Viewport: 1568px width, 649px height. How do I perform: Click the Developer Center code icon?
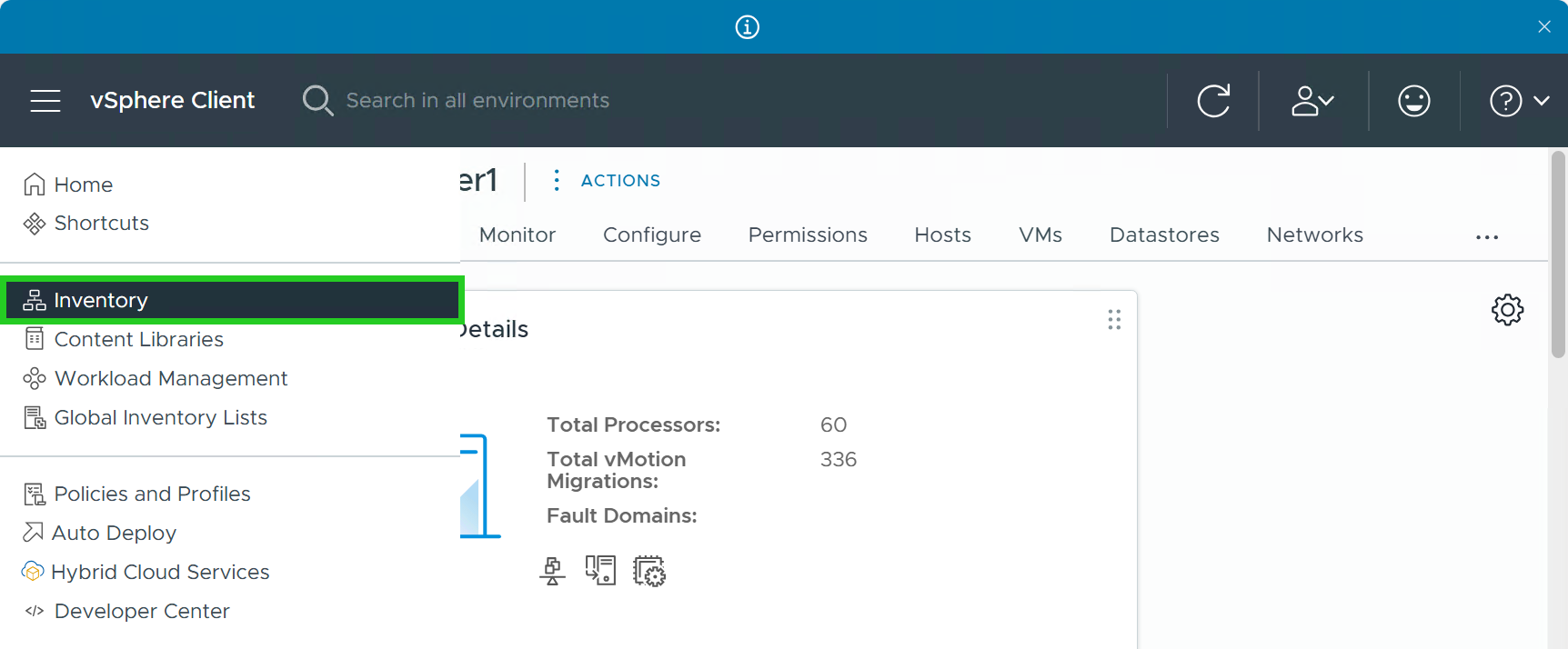coord(35,611)
